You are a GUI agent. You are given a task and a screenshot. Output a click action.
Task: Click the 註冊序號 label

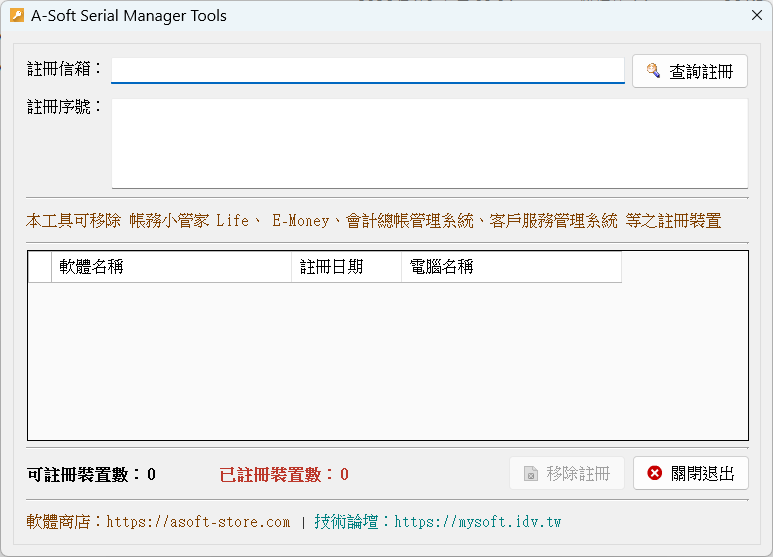pyautogui.click(x=64, y=106)
